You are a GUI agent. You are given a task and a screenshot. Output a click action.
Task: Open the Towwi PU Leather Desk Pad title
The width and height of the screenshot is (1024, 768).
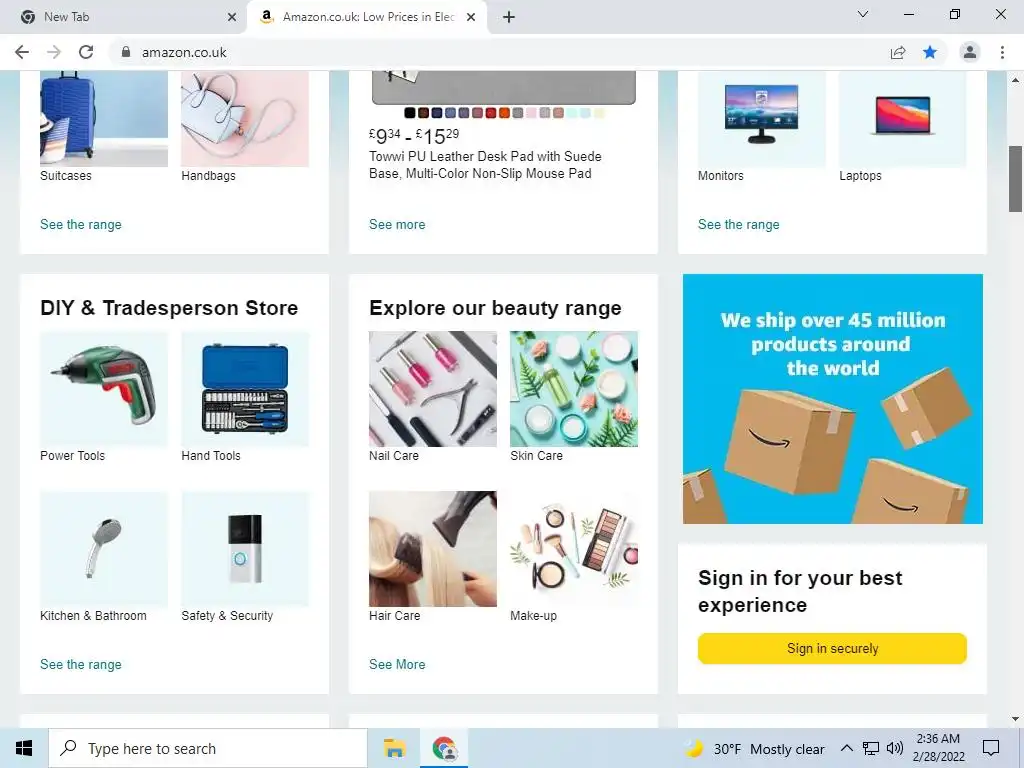(485, 165)
